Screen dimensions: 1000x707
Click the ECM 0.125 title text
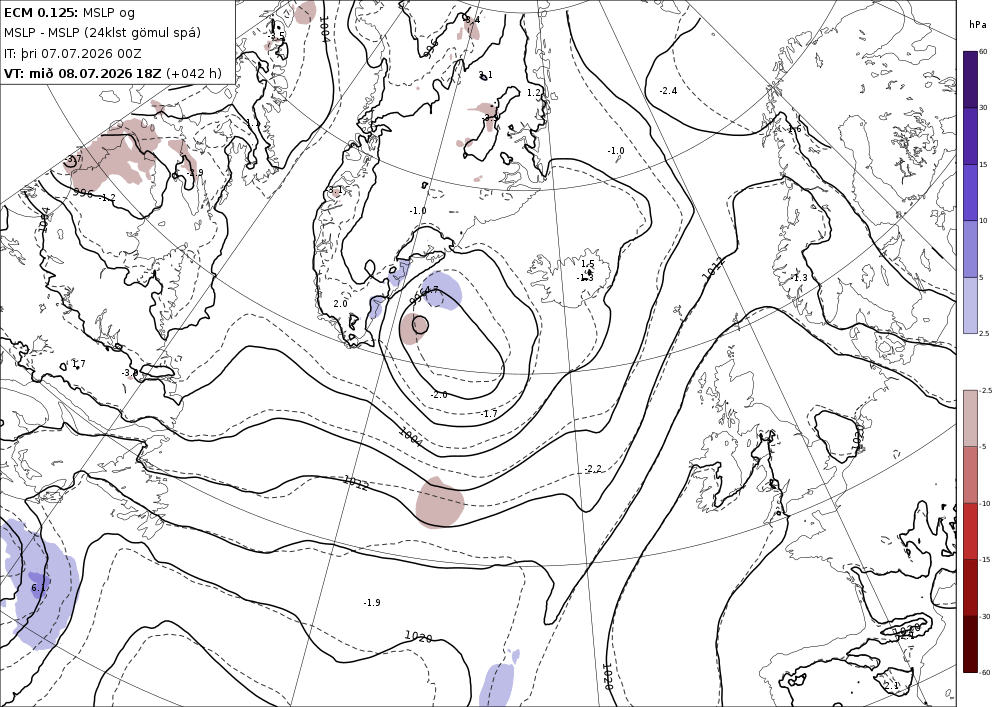point(41,12)
